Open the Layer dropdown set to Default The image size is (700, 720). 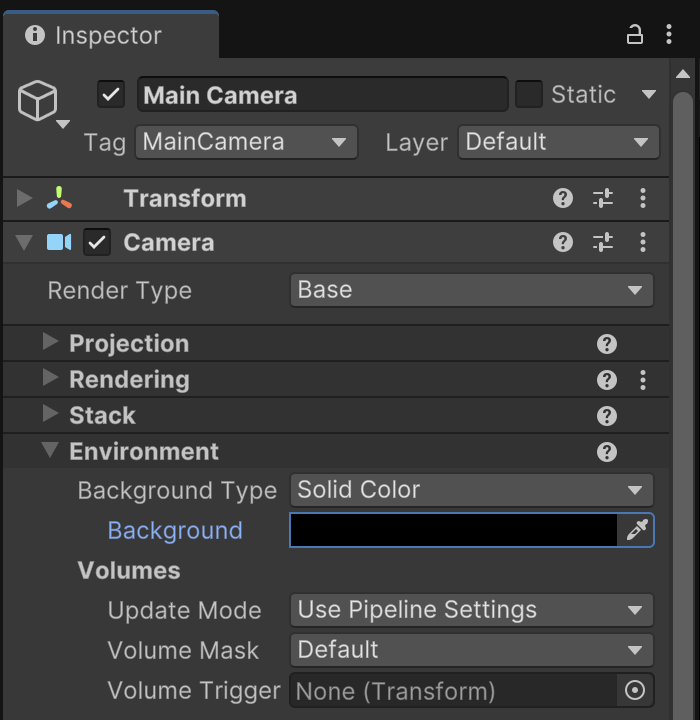[x=558, y=142]
